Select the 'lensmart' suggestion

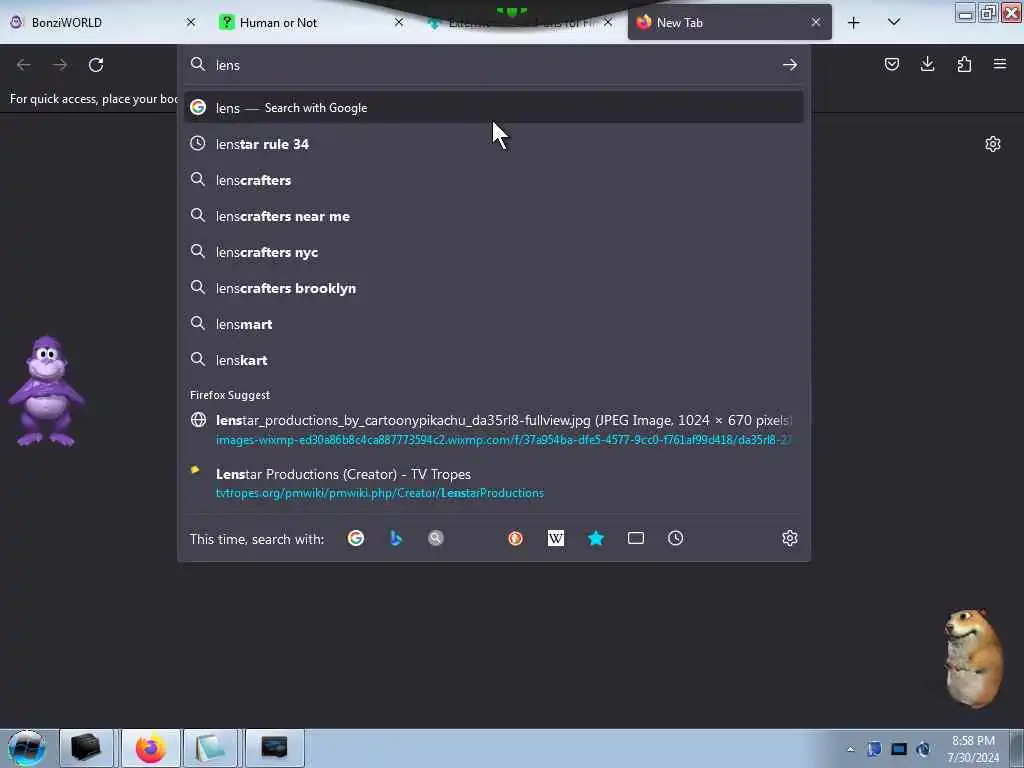tap(494, 324)
